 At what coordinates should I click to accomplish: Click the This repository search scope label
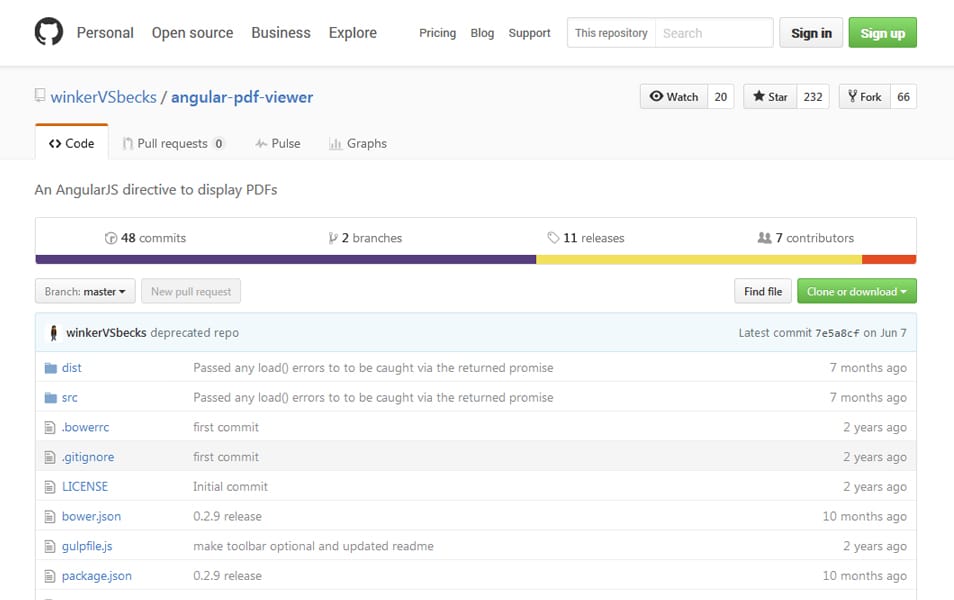click(611, 33)
